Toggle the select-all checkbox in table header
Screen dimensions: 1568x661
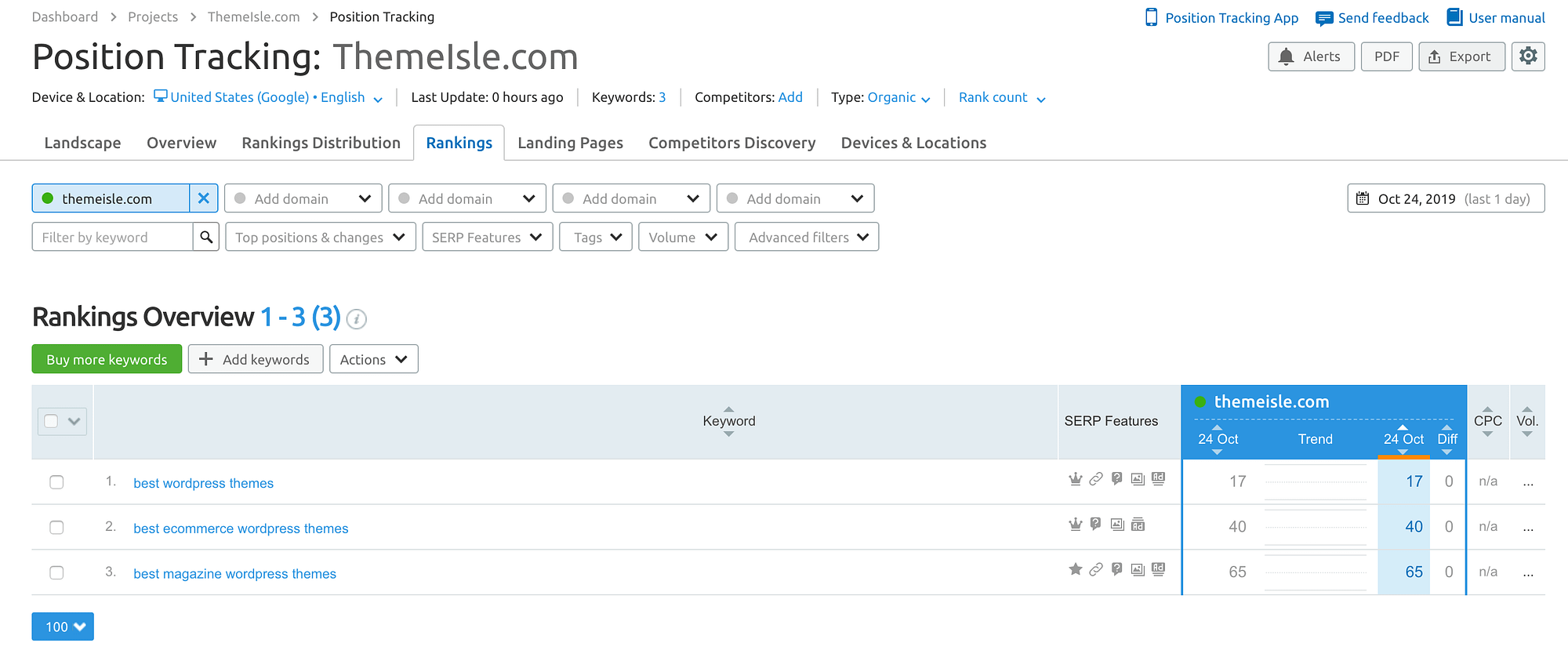tap(52, 421)
